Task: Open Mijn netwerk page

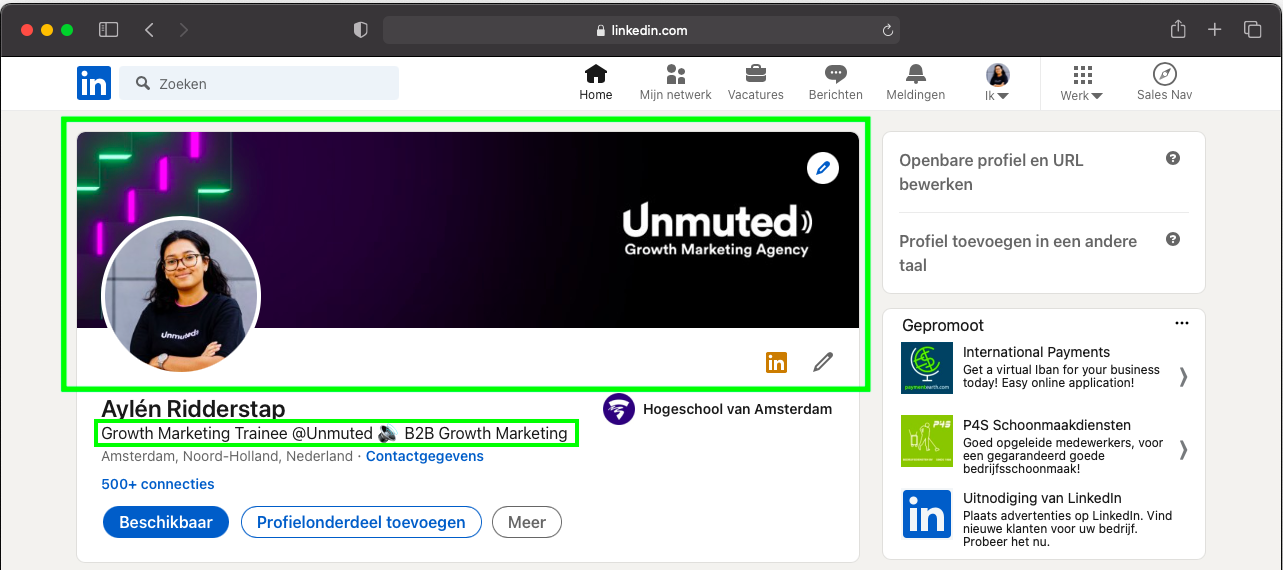Action: click(x=676, y=83)
